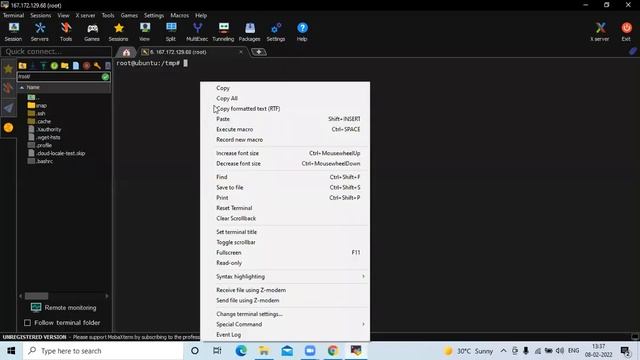Click the new file icon in SFTP toolbar

click(x=76, y=66)
